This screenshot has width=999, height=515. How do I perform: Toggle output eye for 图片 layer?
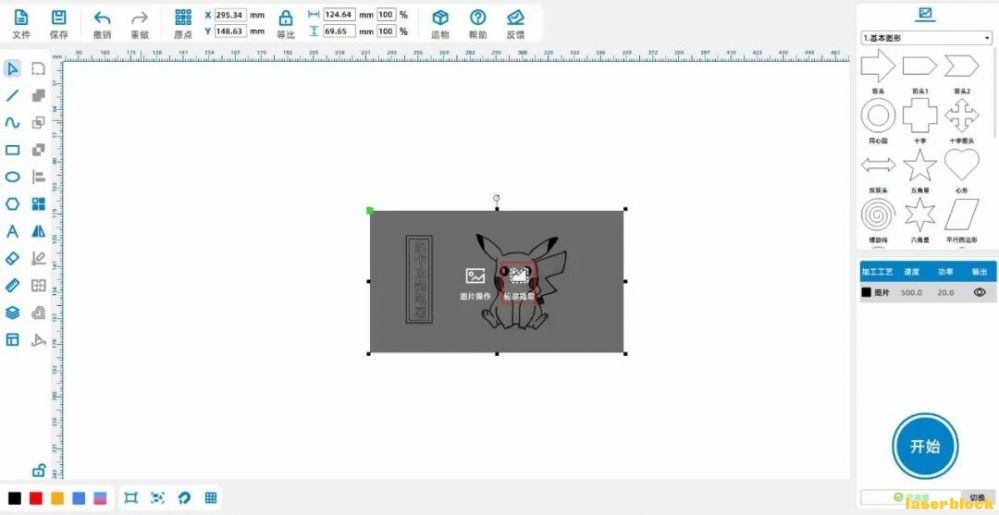(979, 293)
